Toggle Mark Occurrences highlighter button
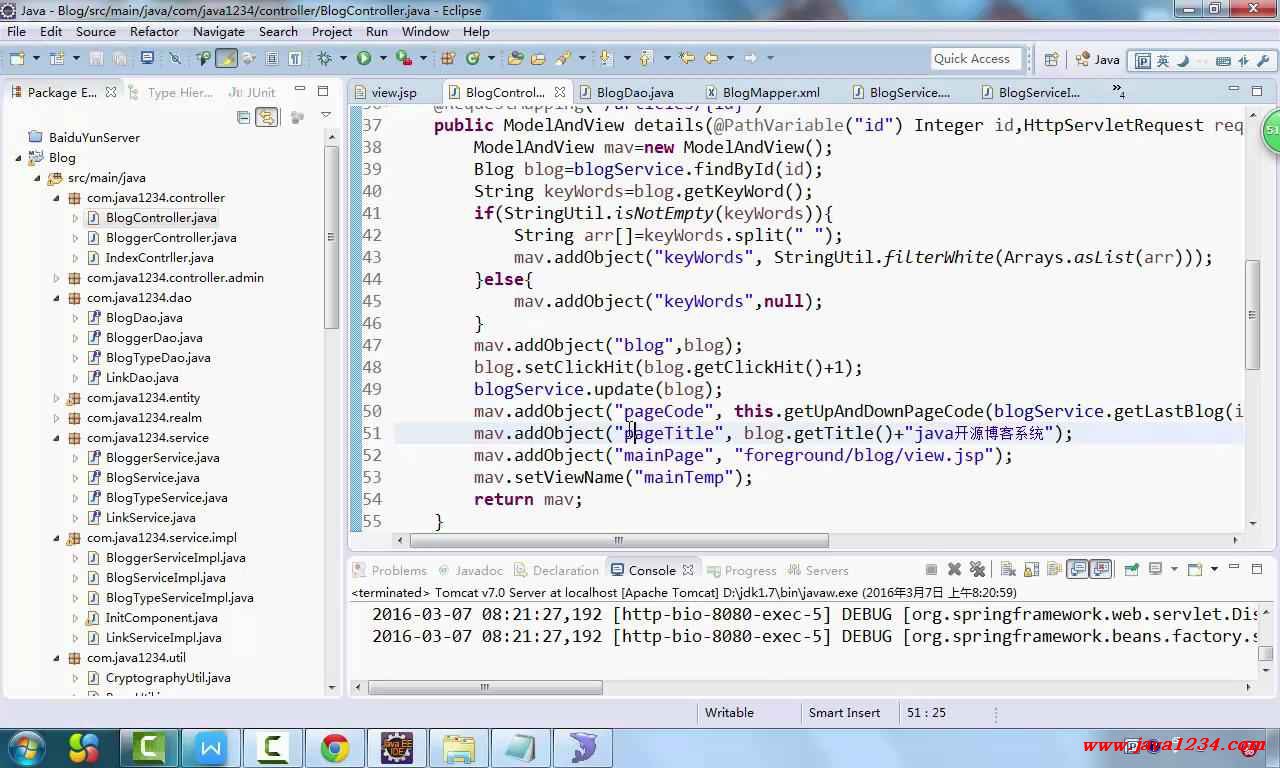 (x=227, y=59)
